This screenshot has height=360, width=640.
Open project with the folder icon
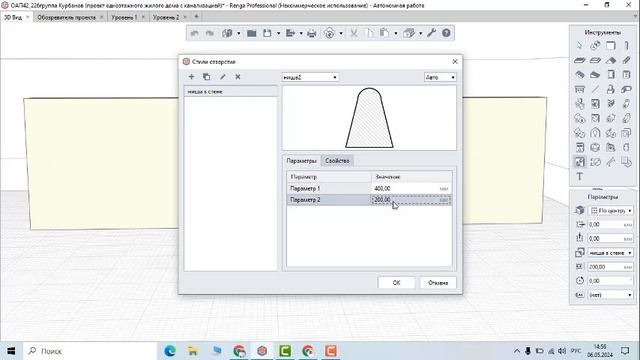[x=251, y=33]
